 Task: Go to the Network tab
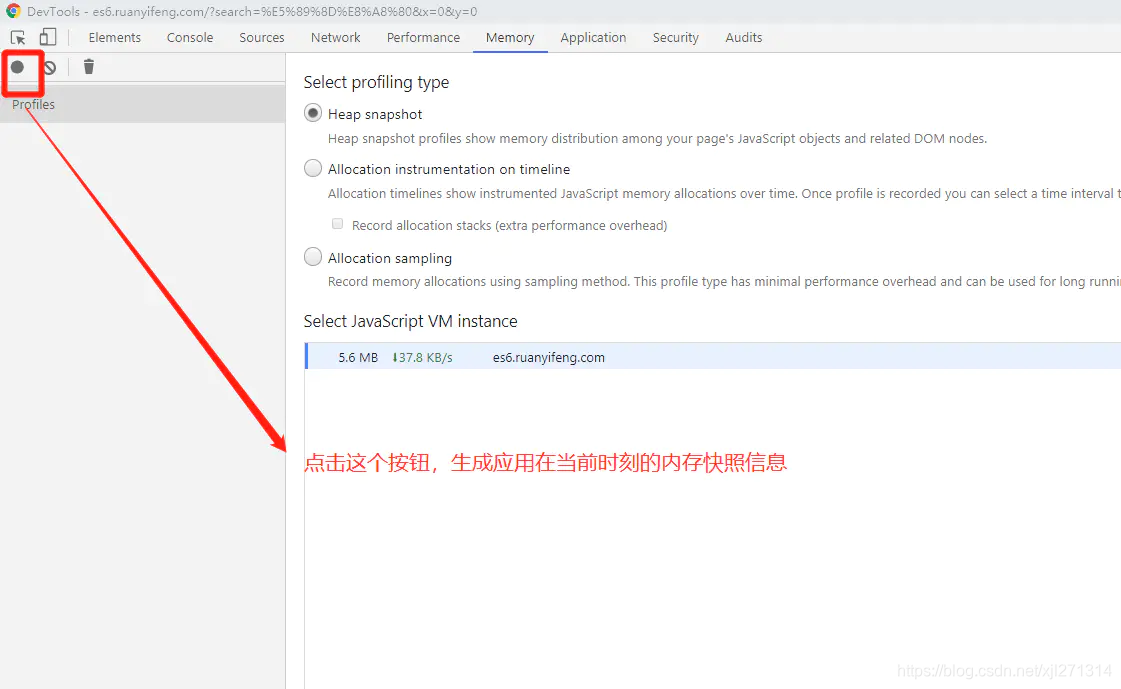[335, 37]
